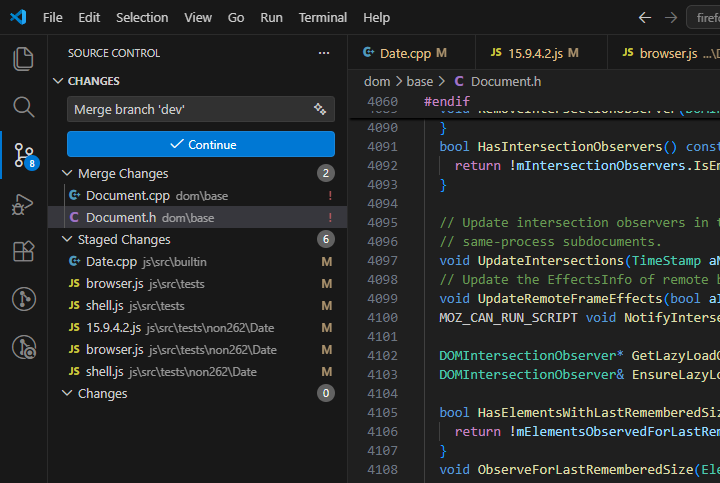The image size is (720, 483).
Task: Go back with the left arrow
Action: pyautogui.click(x=645, y=18)
